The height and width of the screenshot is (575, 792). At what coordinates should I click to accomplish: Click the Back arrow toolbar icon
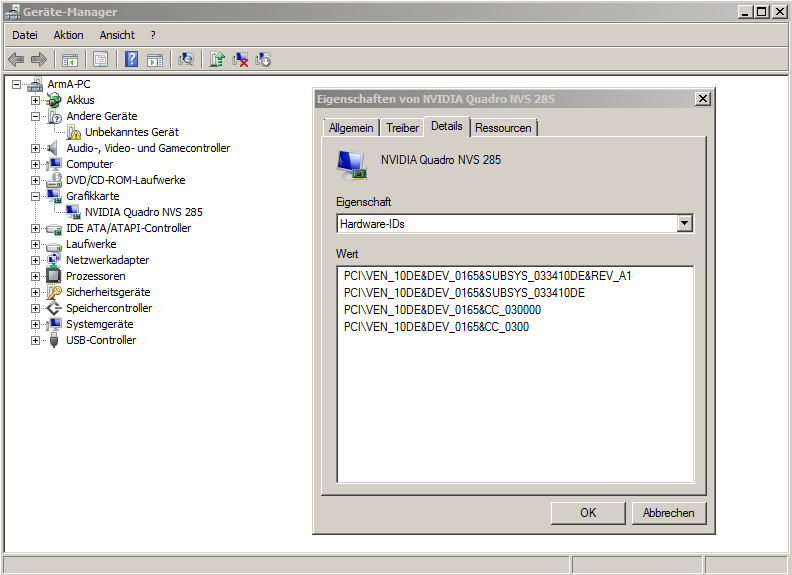16,60
